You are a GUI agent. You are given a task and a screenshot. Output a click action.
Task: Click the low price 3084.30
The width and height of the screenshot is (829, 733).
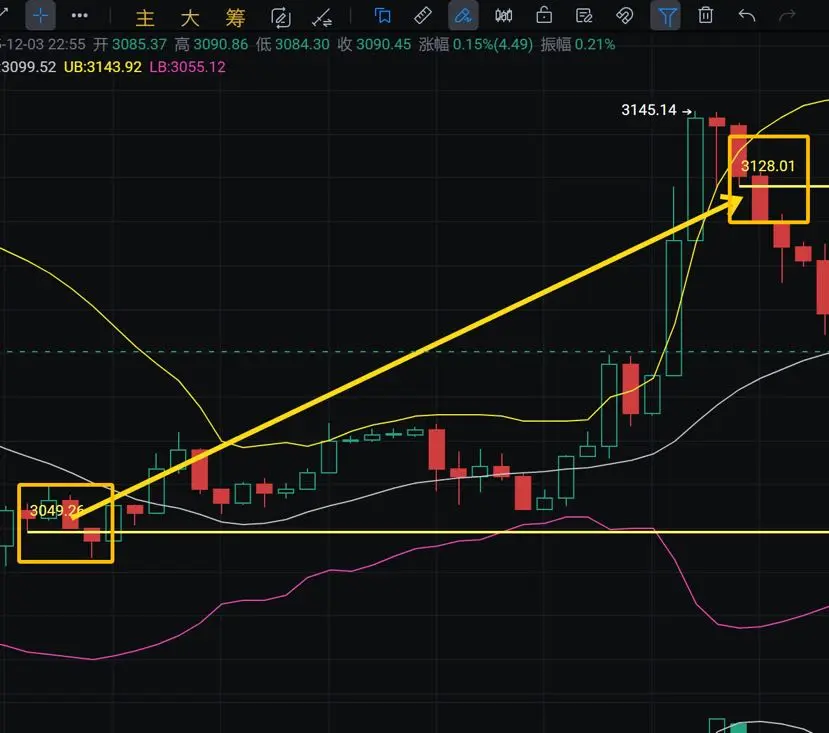coord(302,44)
